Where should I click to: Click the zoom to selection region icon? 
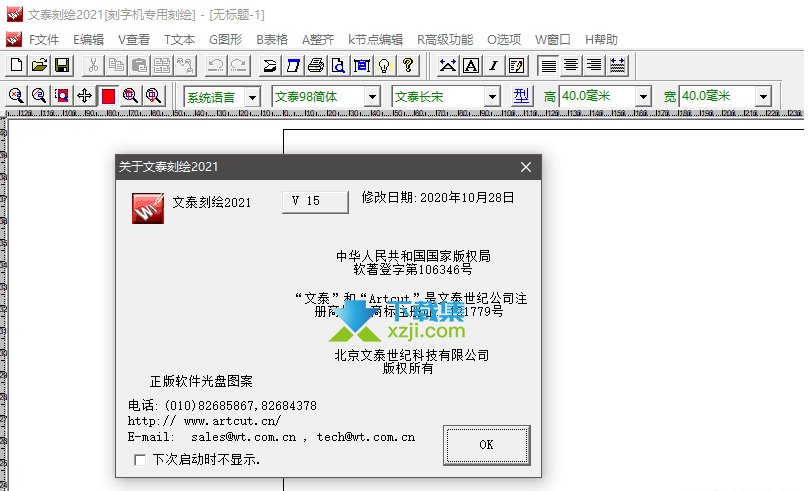pos(62,95)
